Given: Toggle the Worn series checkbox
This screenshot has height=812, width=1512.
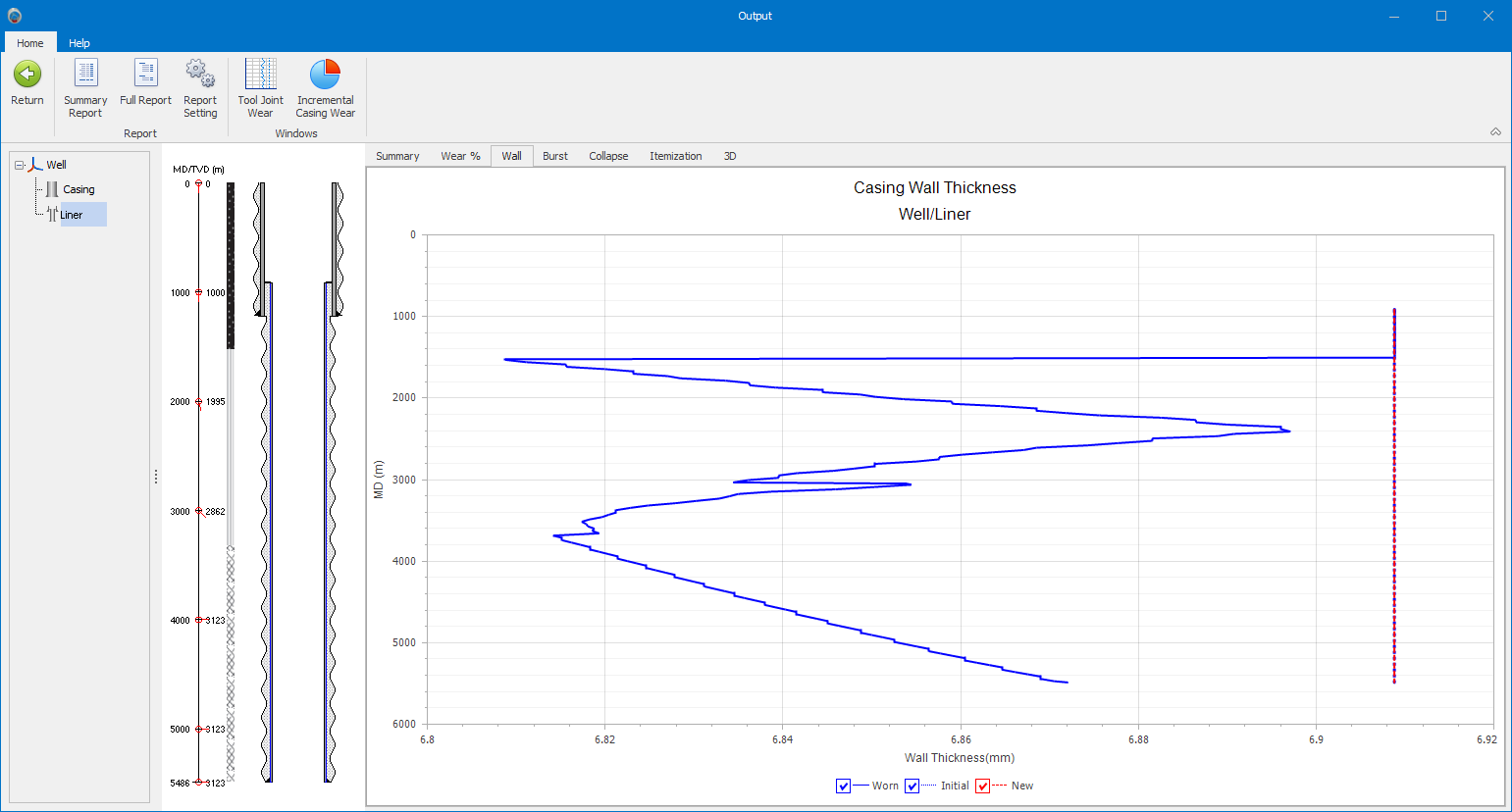Looking at the screenshot, I should click(843, 786).
